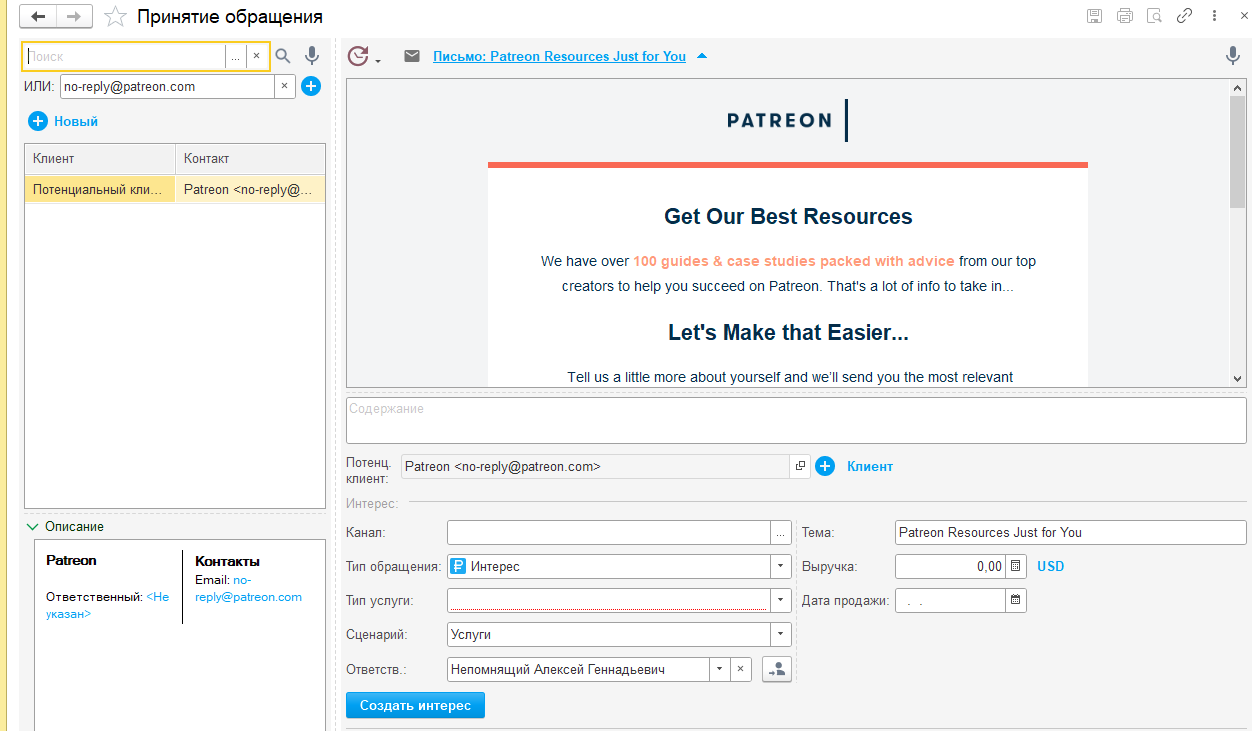Click plus icon next to Клиент

coord(825,466)
